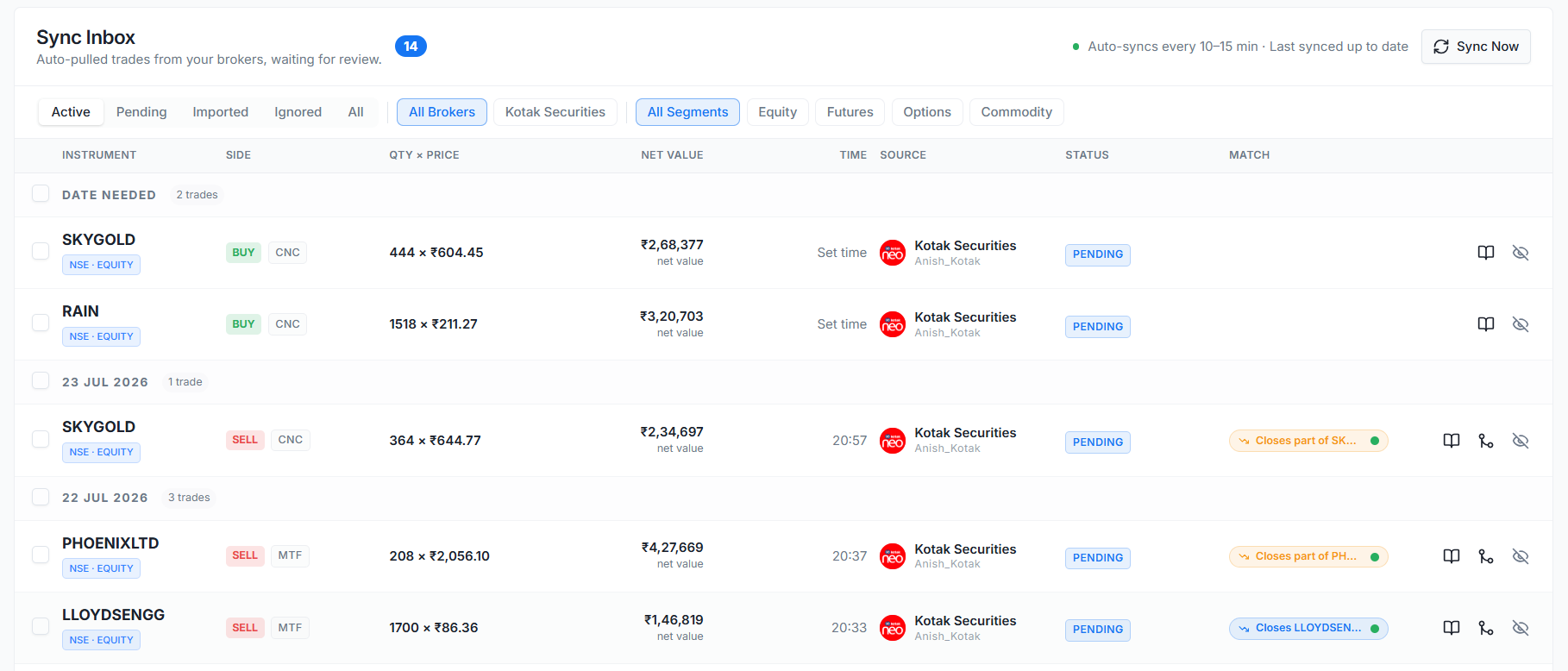
Task: Open journal book icon for RAIN row
Action: tap(1486, 324)
